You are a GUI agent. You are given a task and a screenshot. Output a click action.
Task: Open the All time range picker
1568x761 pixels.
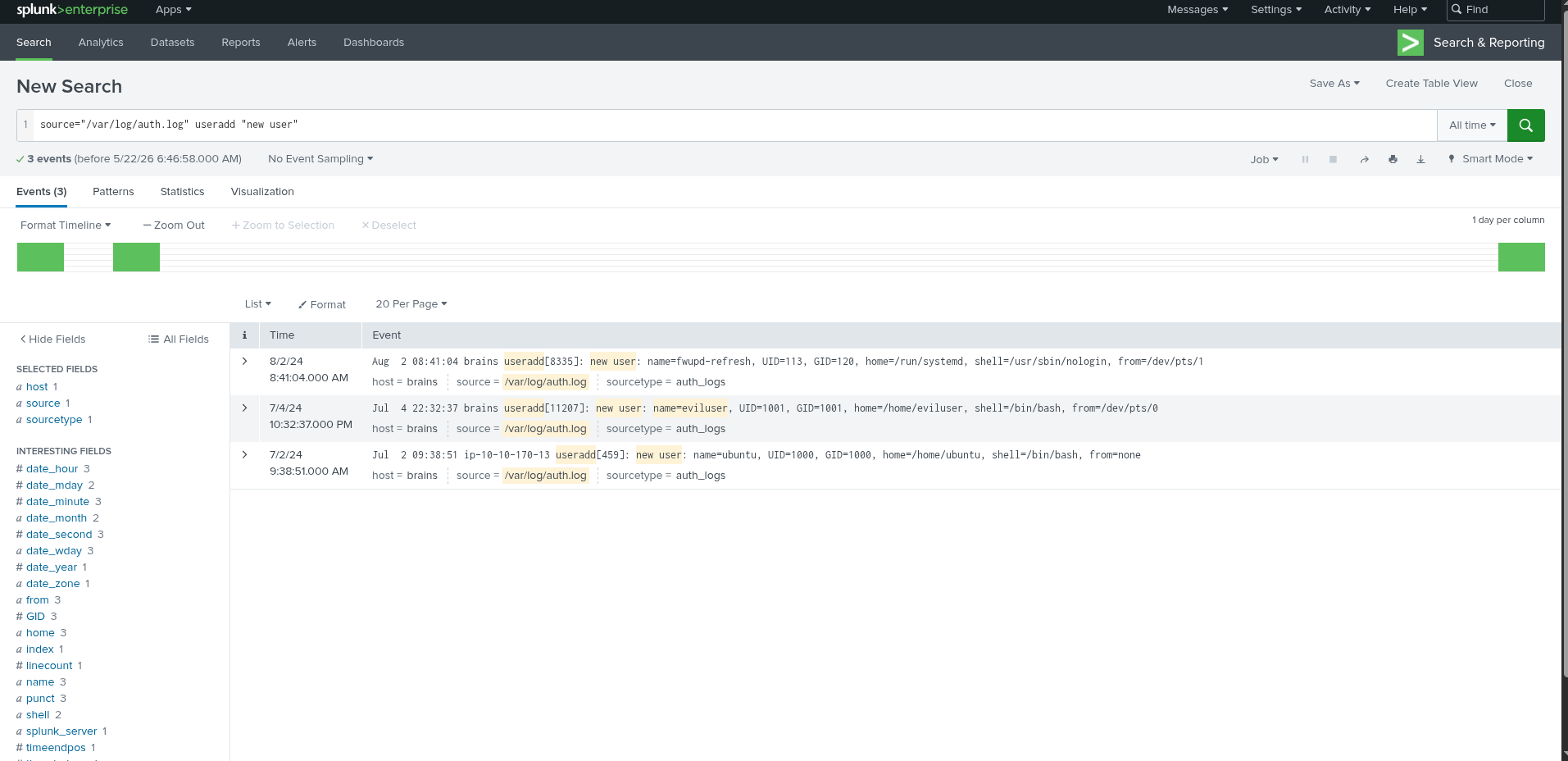pyautogui.click(x=1472, y=125)
